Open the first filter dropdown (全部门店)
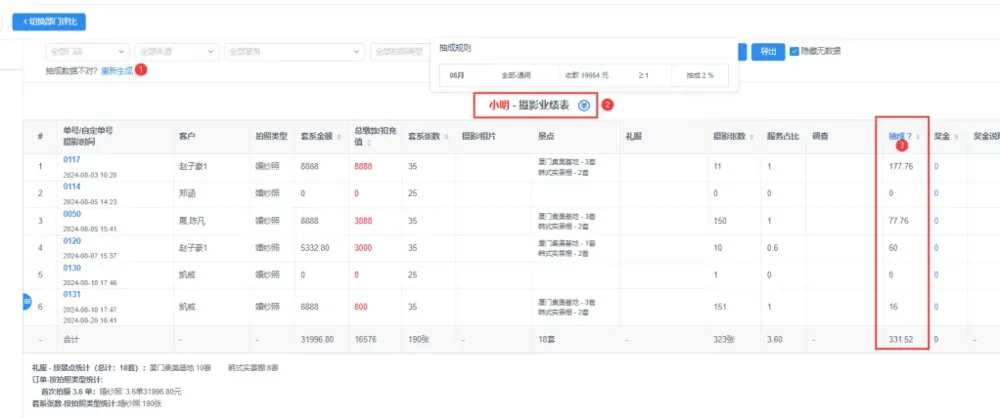 [87, 51]
